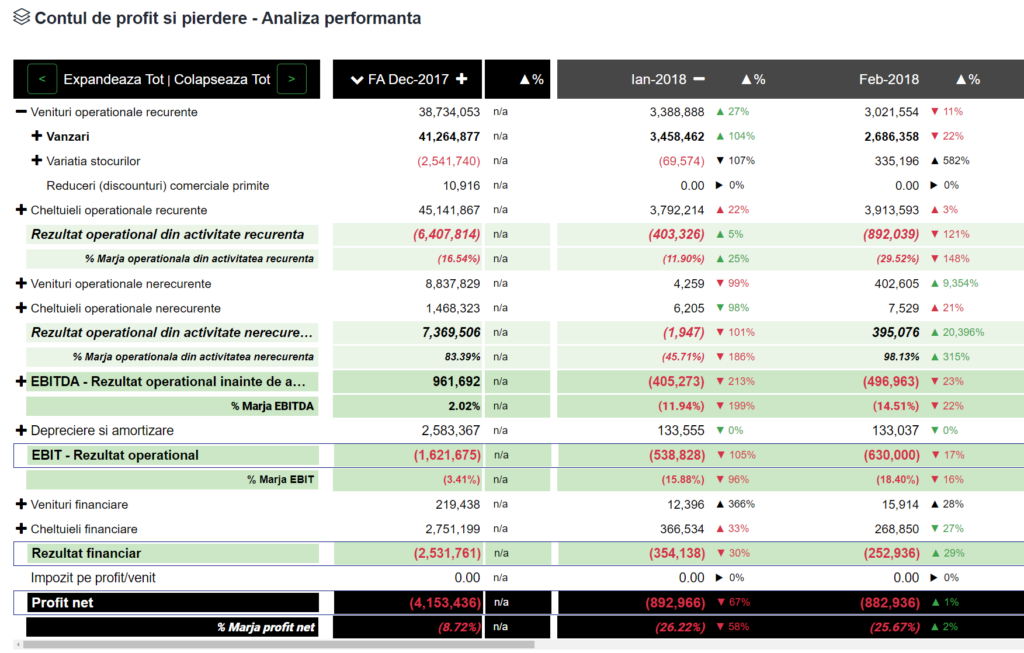Click the green left arrow beside Expandeaza Tot

tap(41, 79)
